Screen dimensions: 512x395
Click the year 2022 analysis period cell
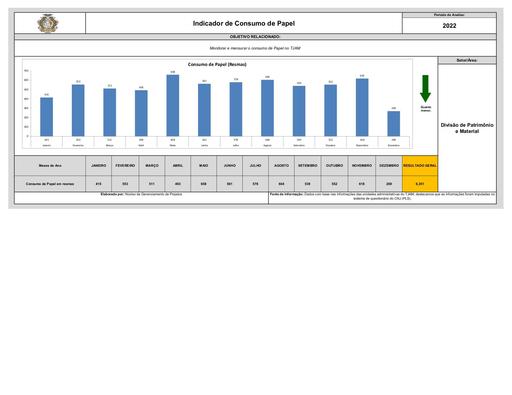tap(449, 26)
